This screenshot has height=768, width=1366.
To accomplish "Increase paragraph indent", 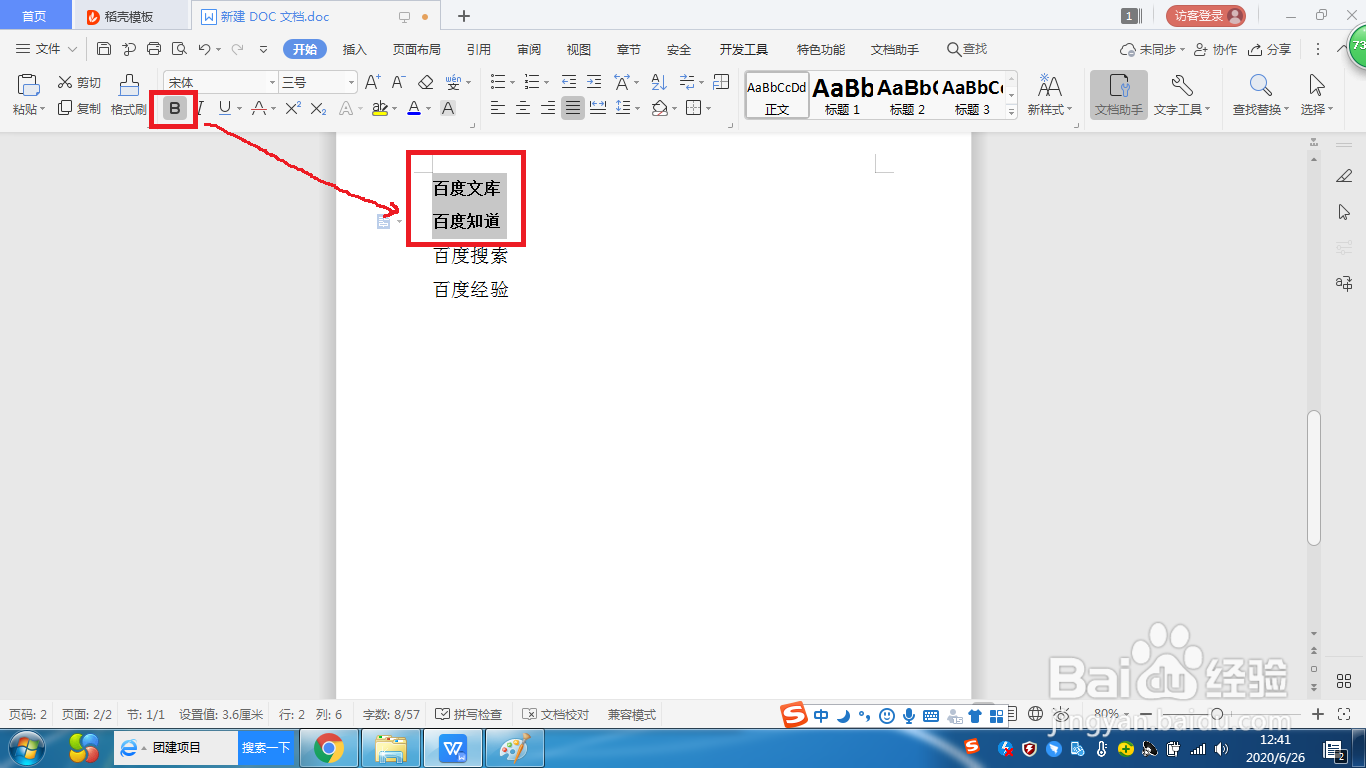I will pyautogui.click(x=595, y=82).
